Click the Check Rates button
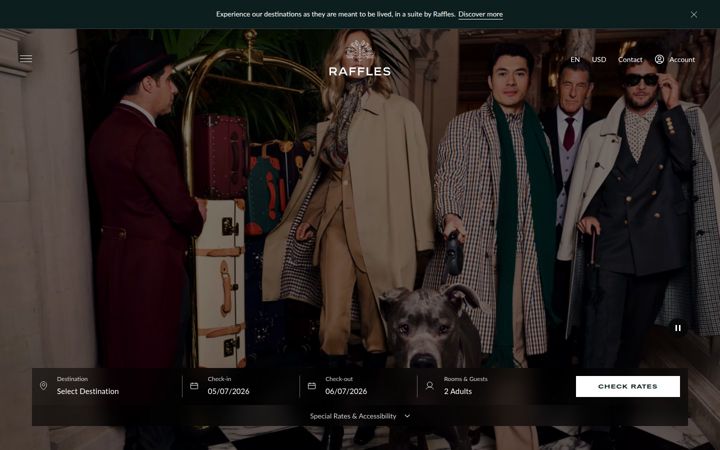The image size is (720, 450). pos(628,387)
